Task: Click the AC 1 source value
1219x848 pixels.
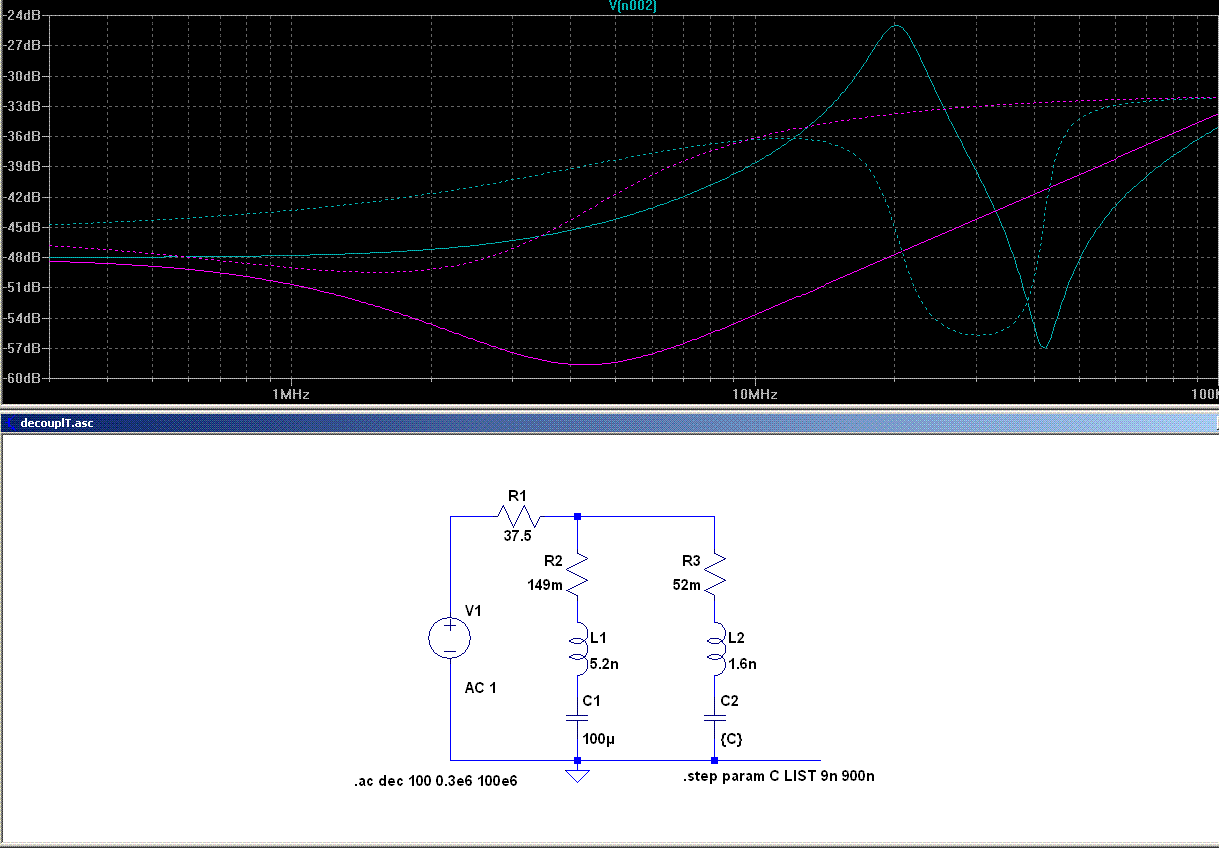Action: click(x=480, y=688)
